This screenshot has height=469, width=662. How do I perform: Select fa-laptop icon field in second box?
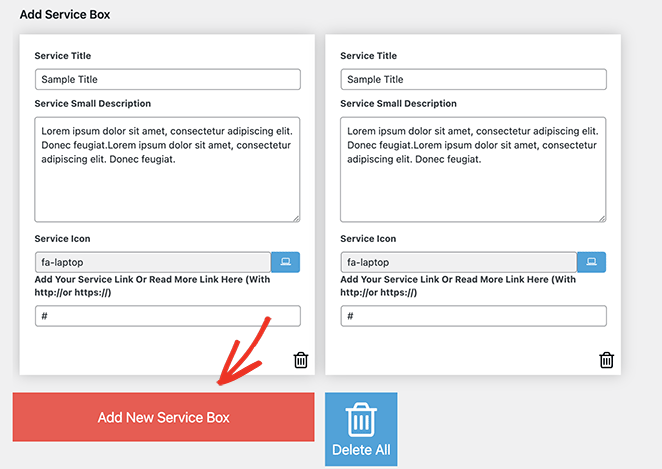pos(458,262)
